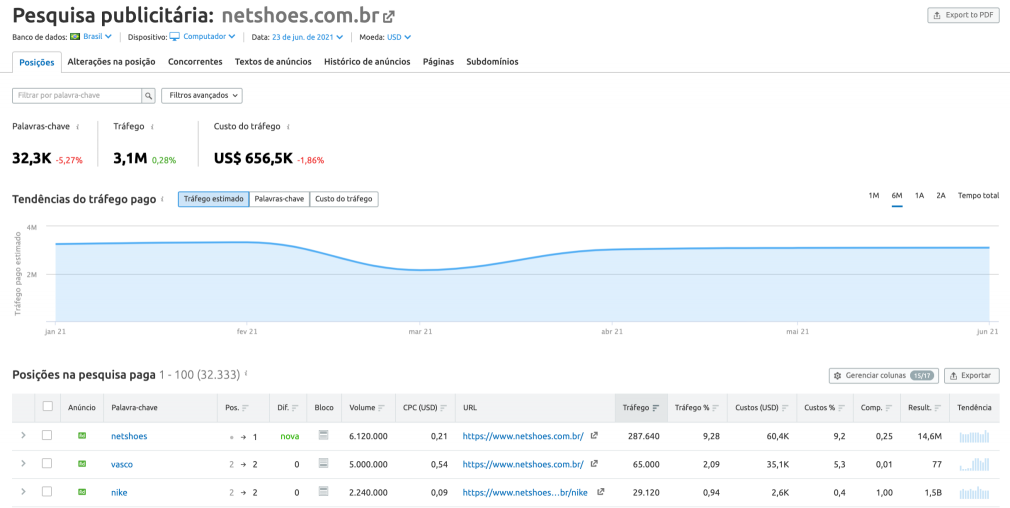The height and width of the screenshot is (508, 1010).
Task: Switch to Alterações na posição tab
Action: (x=111, y=62)
